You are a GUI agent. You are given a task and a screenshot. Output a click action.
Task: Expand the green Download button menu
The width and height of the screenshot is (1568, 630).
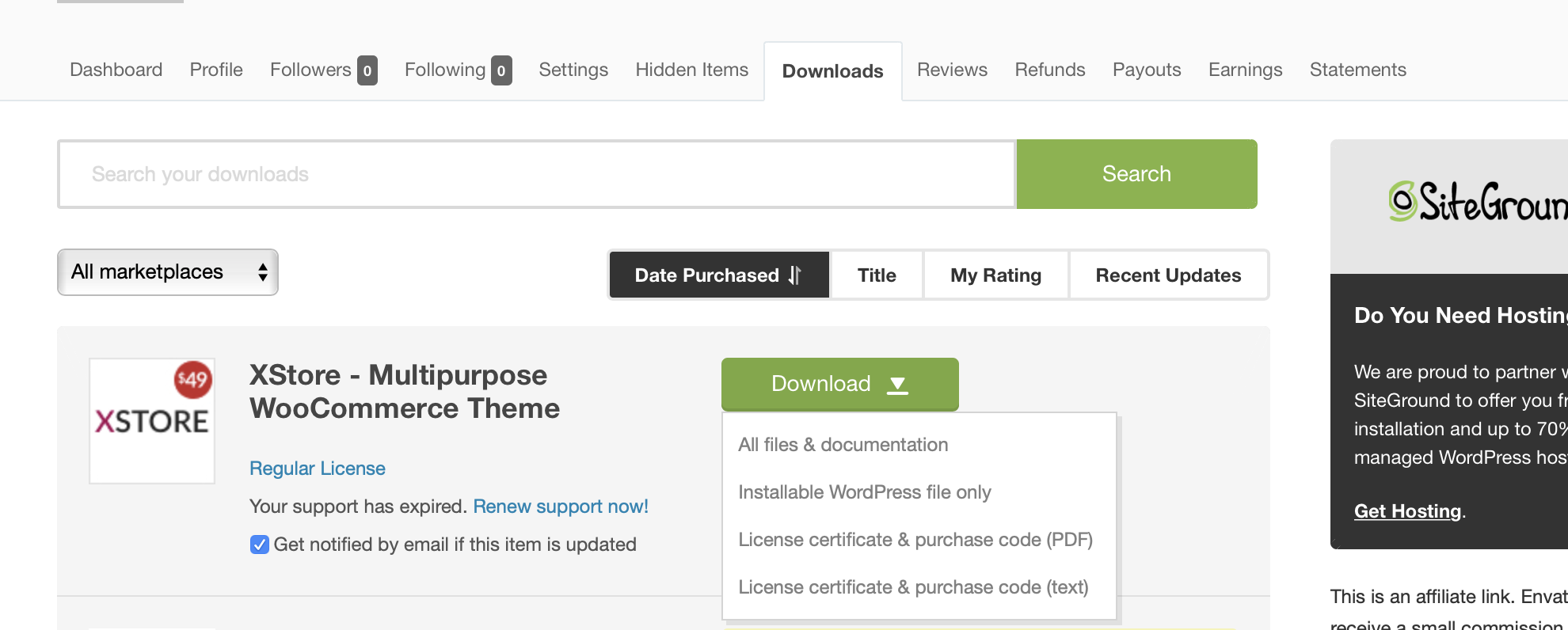(839, 384)
